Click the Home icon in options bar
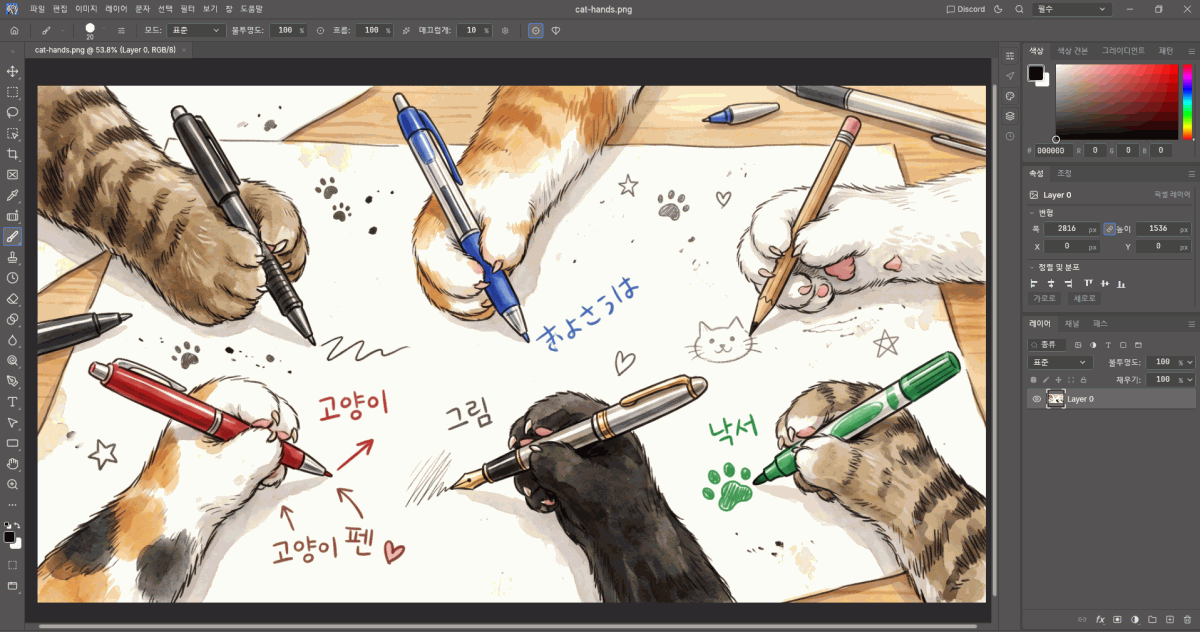 pyautogui.click(x=14, y=30)
